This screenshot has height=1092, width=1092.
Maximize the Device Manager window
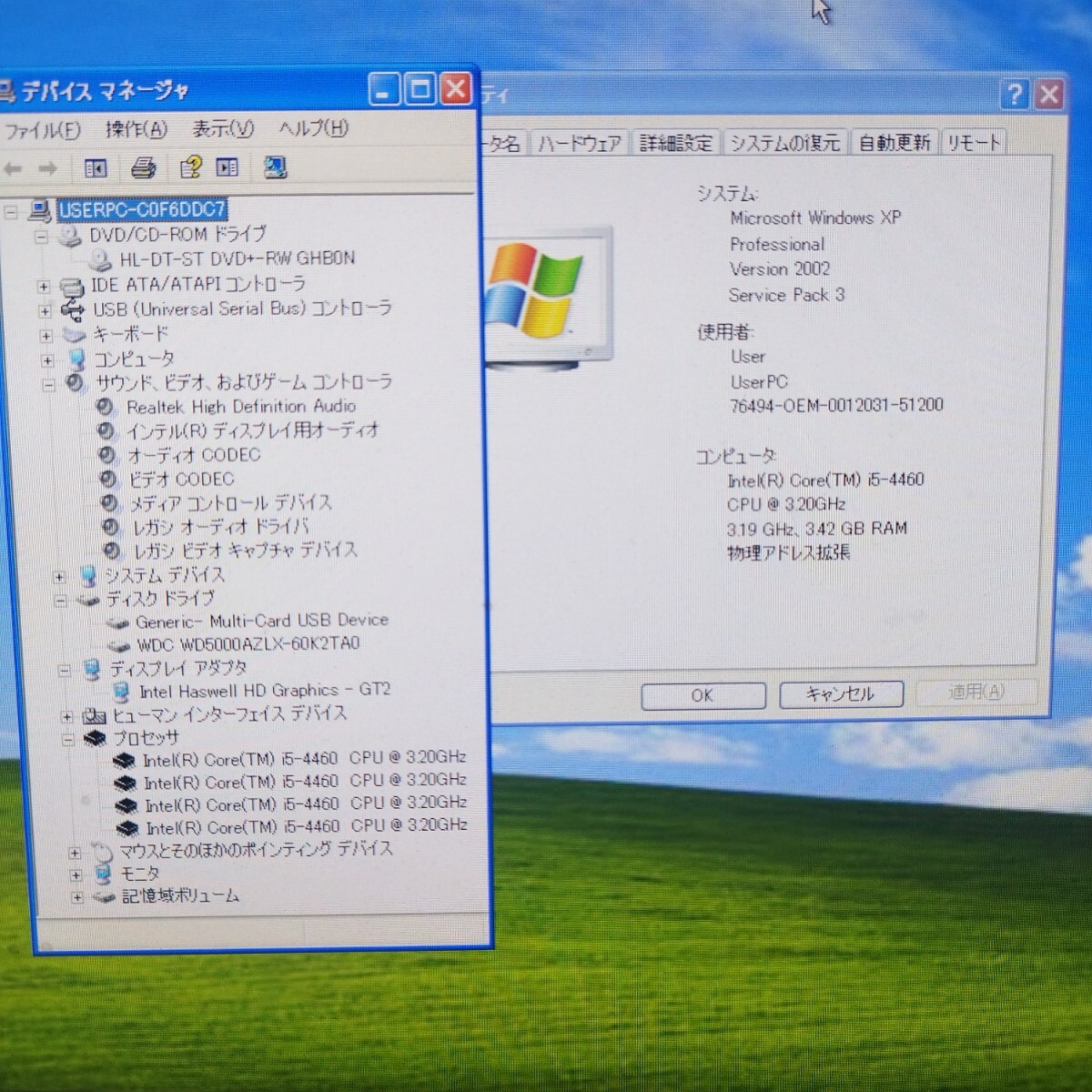tap(420, 89)
